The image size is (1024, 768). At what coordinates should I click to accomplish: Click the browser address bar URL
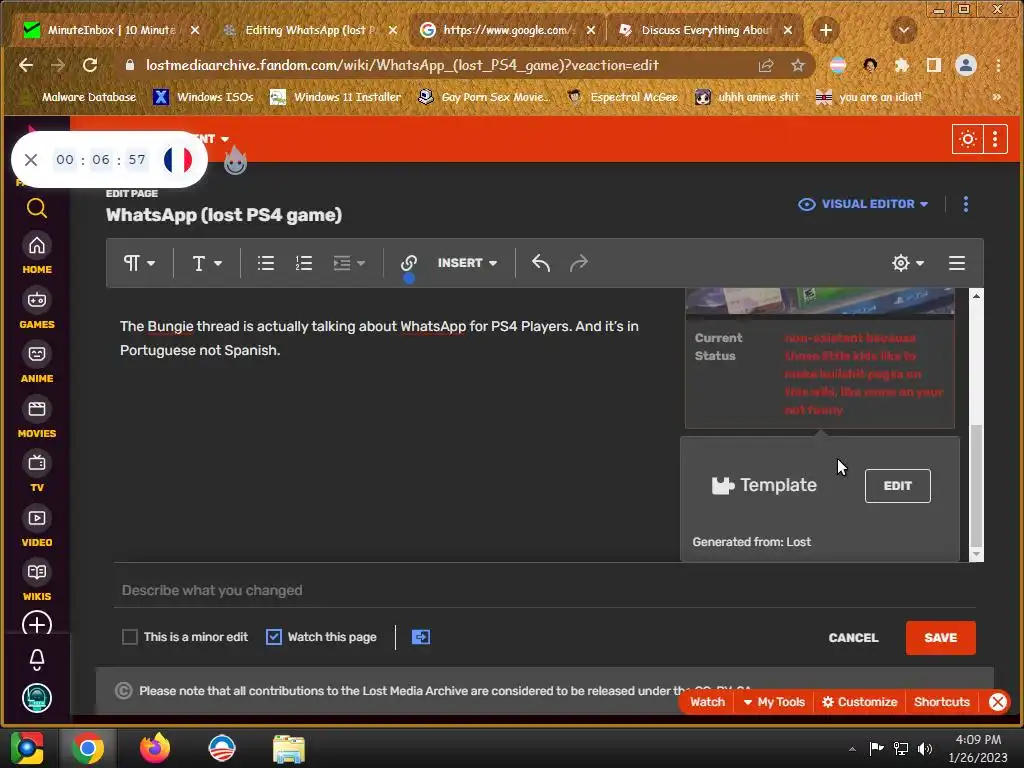[x=402, y=65]
